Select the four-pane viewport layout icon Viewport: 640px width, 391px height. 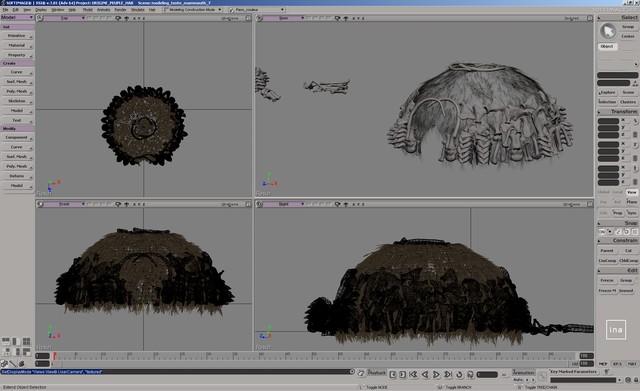pyautogui.click(x=27, y=341)
